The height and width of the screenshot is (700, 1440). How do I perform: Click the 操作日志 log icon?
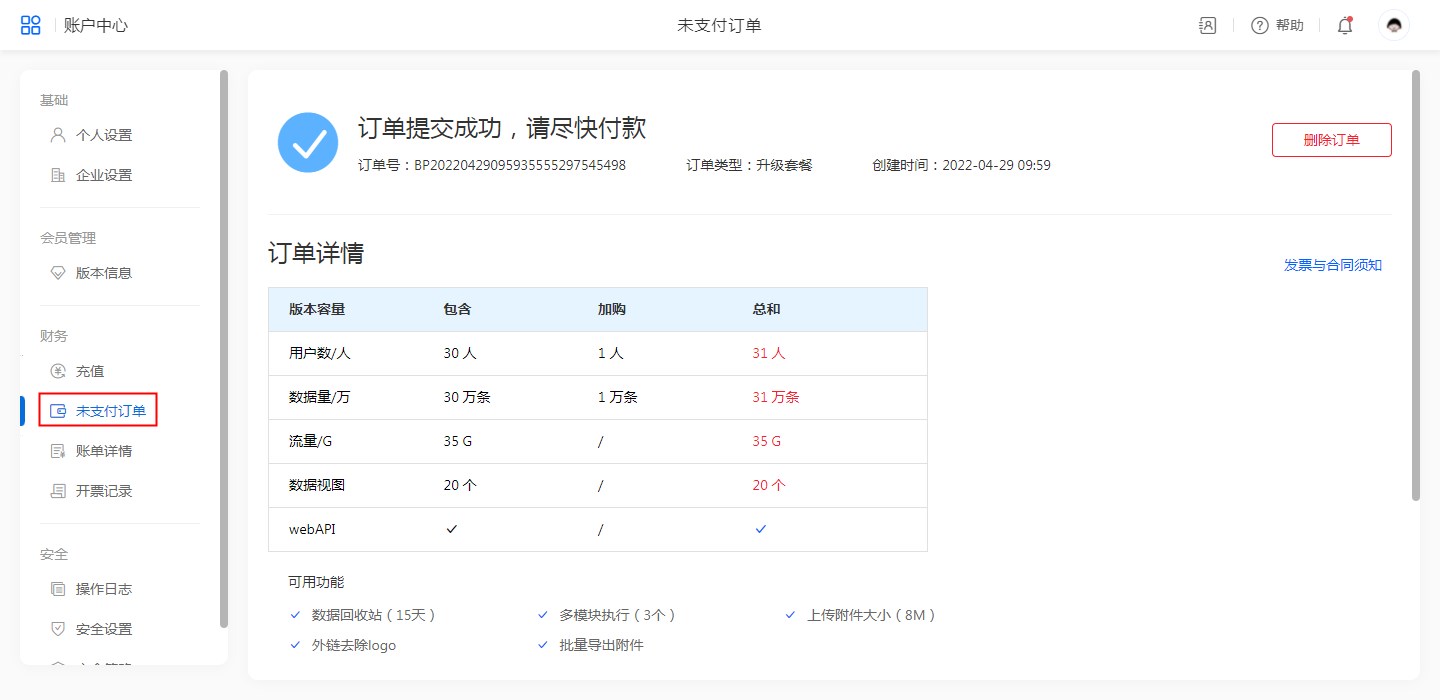click(58, 589)
